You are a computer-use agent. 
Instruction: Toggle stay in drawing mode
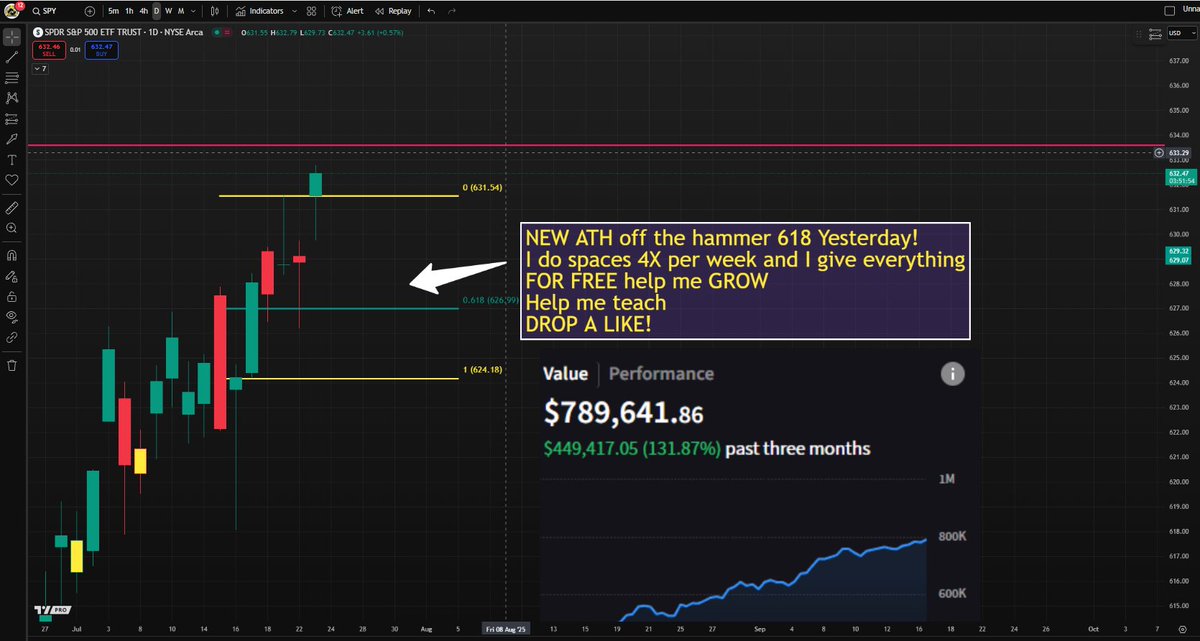click(12, 276)
